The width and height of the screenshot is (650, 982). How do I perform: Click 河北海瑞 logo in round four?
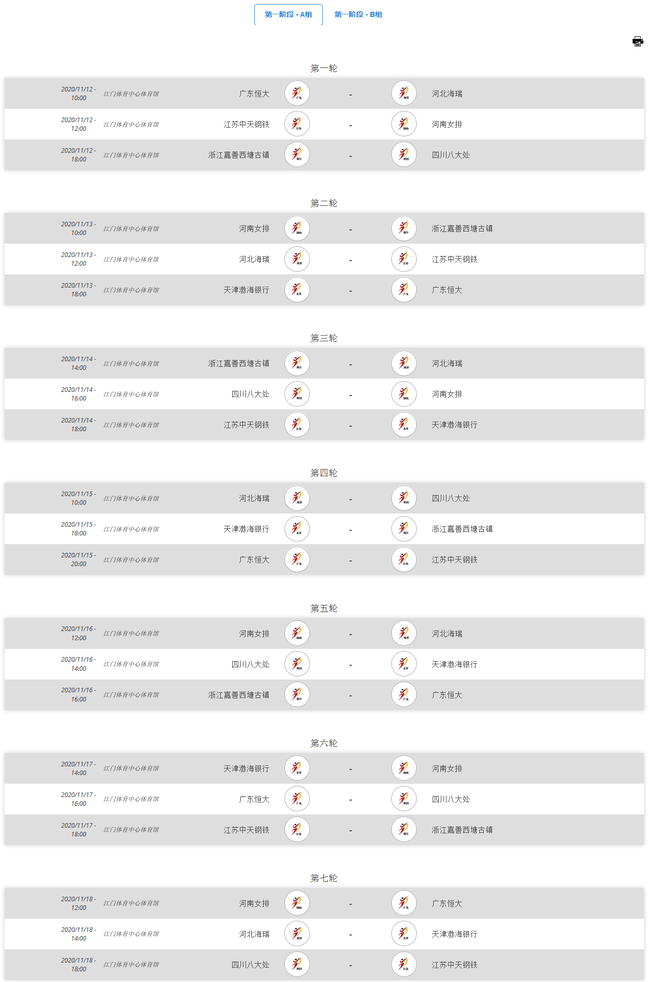click(x=296, y=497)
